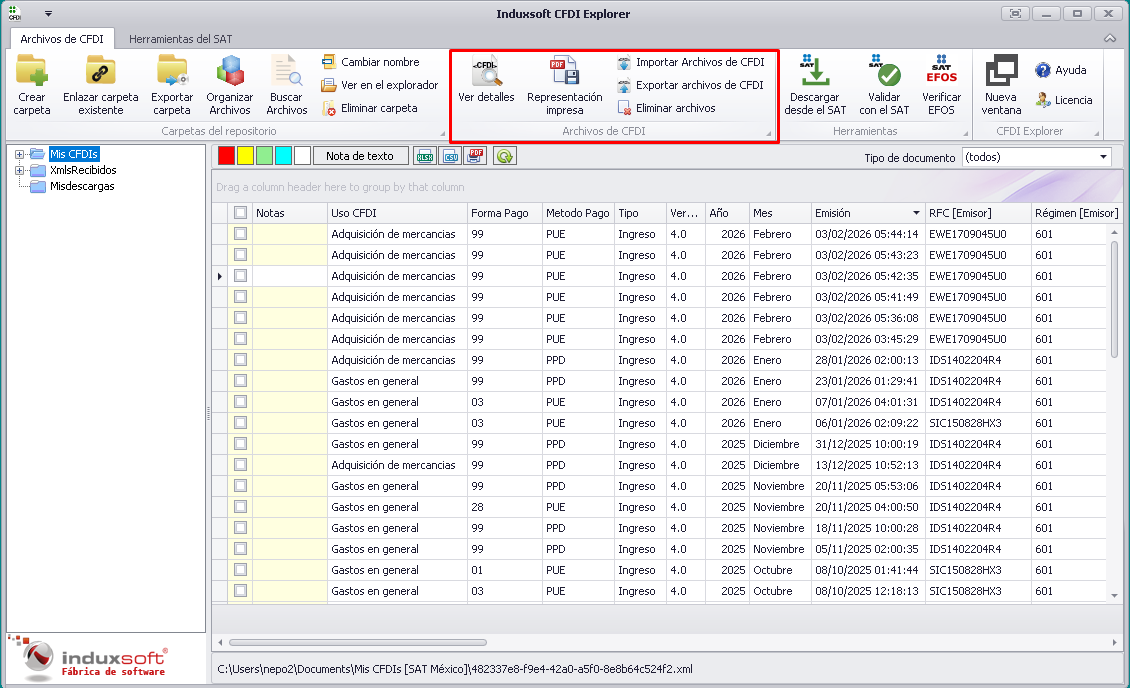Click Importar Archivos de CFDI
Viewport: 1130px width, 688px height.
690,63
